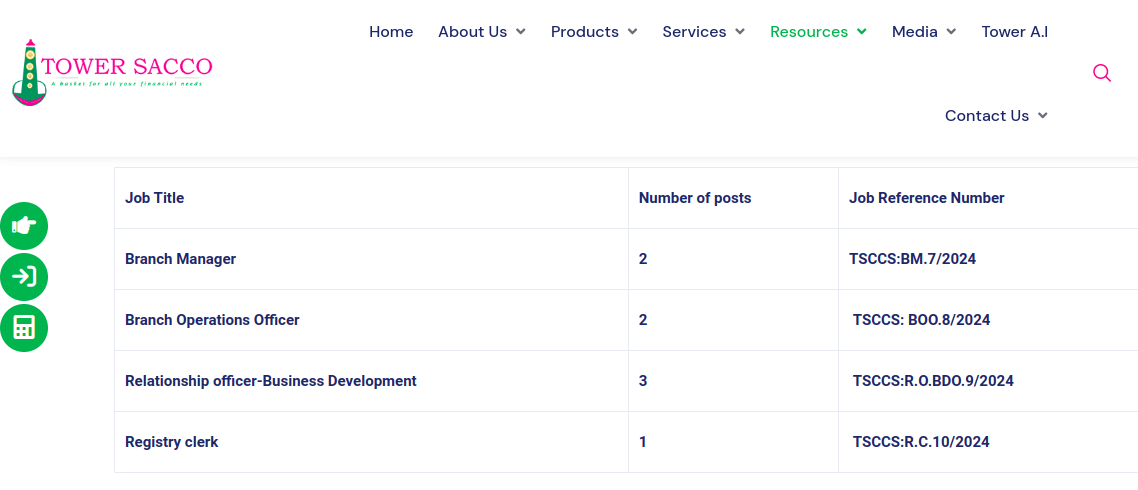The image size is (1138, 490).
Task: Expand the Products dropdown menu
Action: pos(593,32)
